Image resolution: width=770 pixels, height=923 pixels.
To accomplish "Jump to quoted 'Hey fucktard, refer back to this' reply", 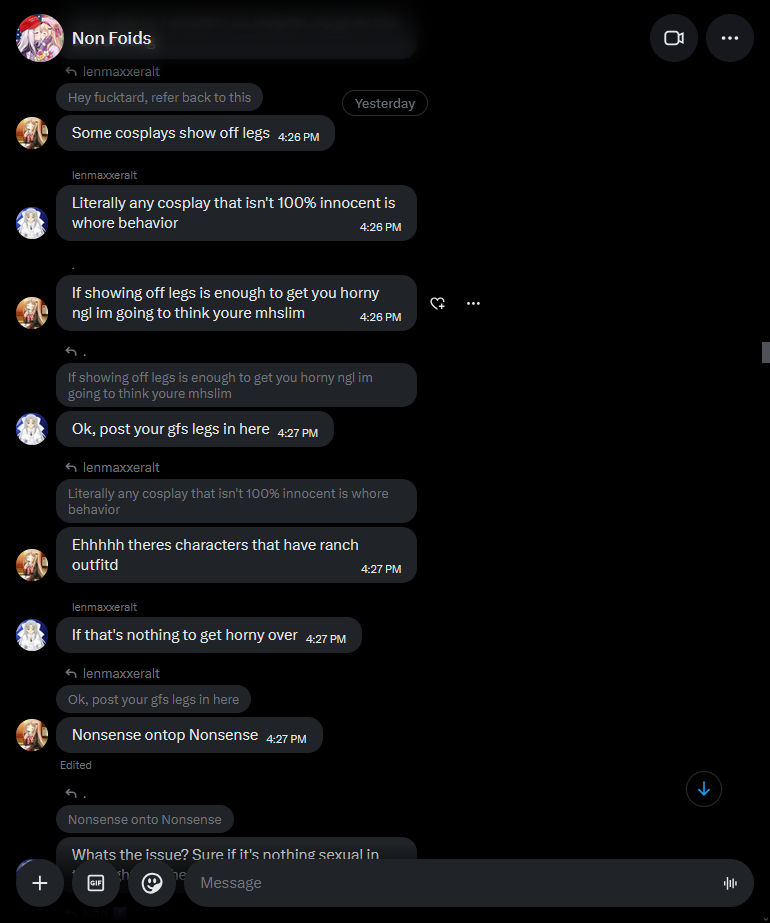I will [x=159, y=98].
